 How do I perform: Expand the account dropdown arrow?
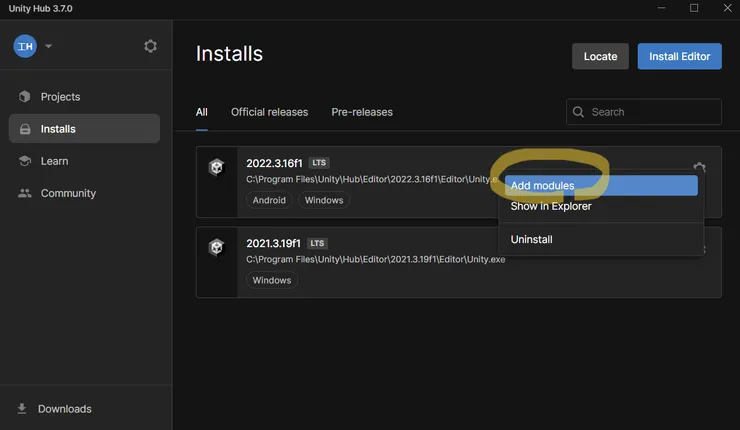(x=48, y=46)
